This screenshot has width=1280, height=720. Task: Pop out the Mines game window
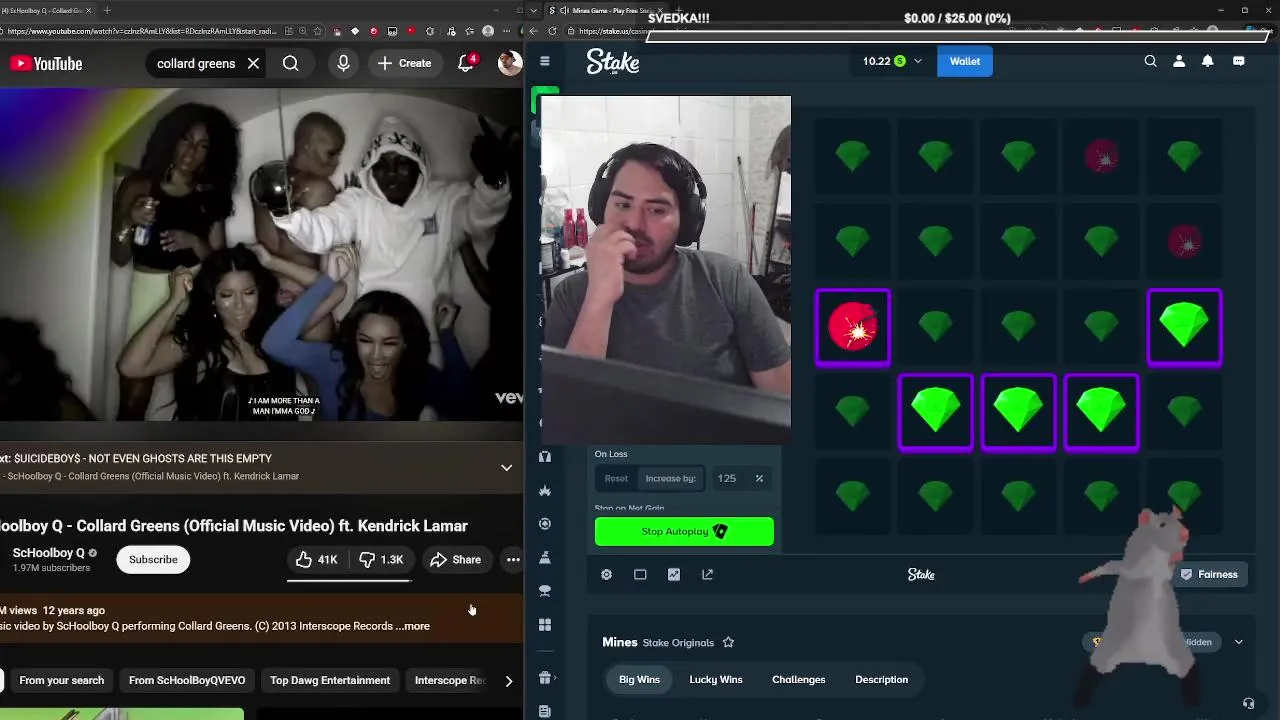[x=708, y=574]
